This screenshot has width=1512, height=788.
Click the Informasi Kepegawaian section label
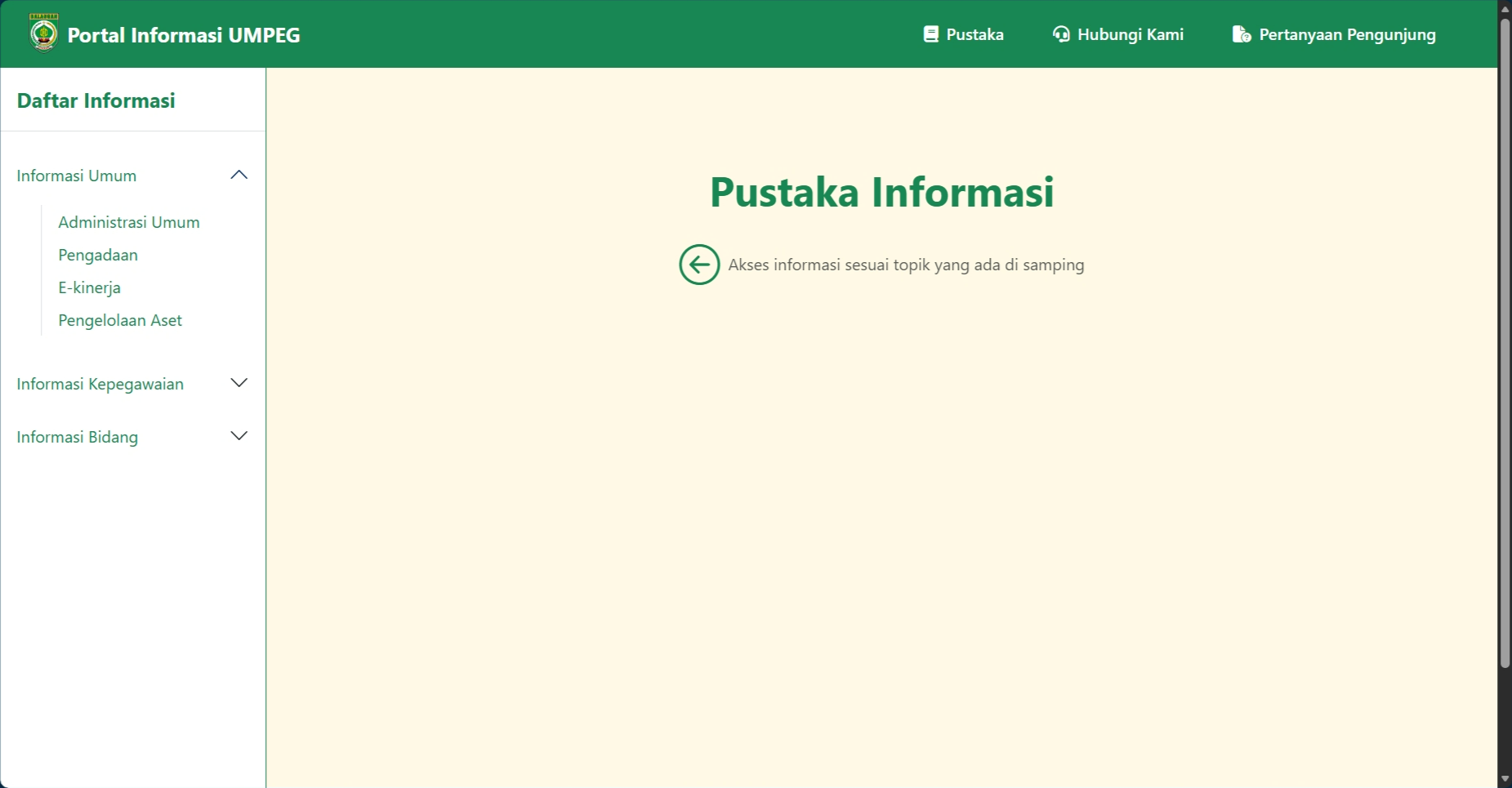pyautogui.click(x=100, y=384)
